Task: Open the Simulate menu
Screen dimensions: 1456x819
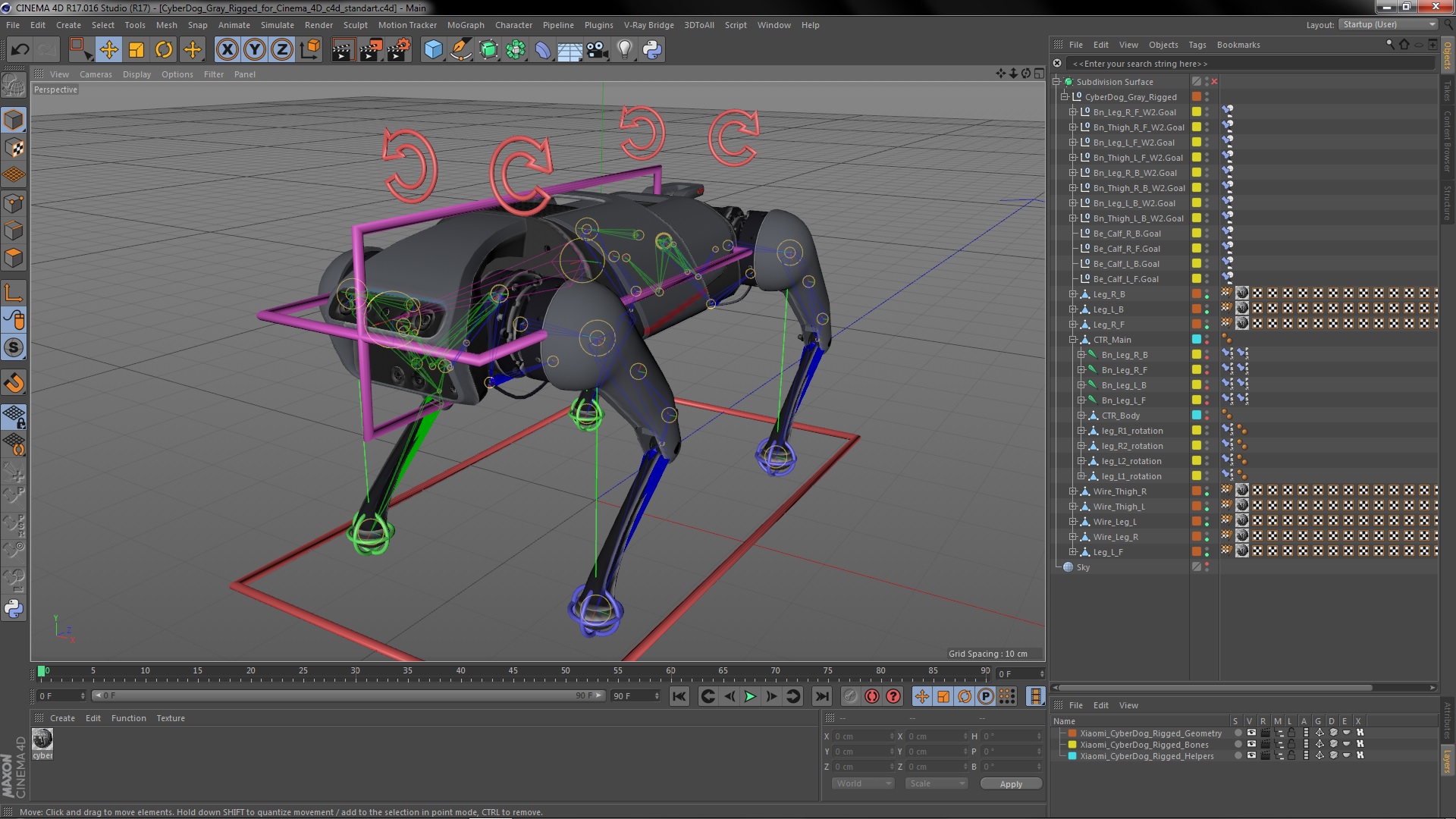Action: coord(277,25)
